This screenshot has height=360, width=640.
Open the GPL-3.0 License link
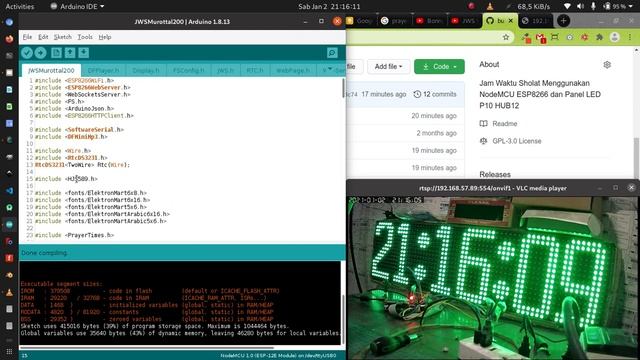pyautogui.click(x=510, y=141)
